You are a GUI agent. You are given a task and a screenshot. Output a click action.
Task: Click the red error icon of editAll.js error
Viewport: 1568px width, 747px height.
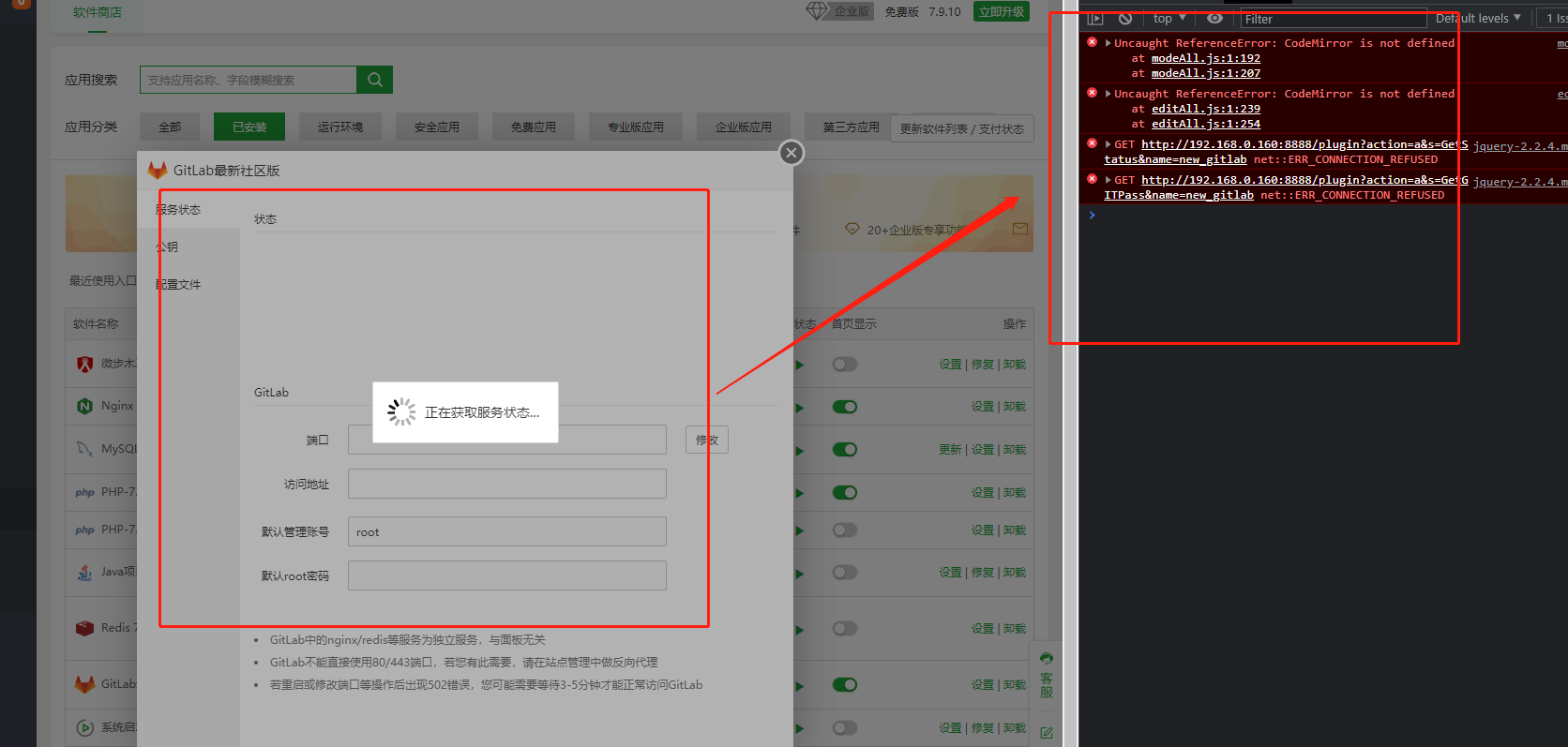tap(1092, 93)
